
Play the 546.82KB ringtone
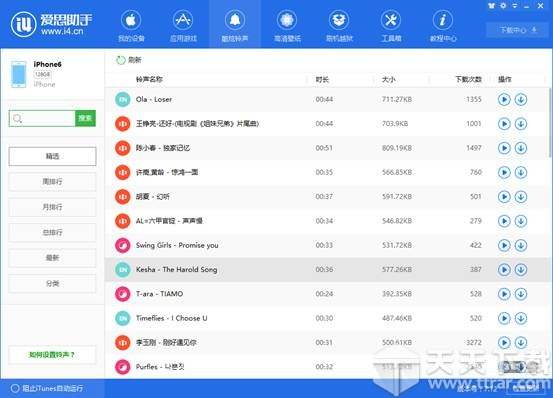pos(504,221)
